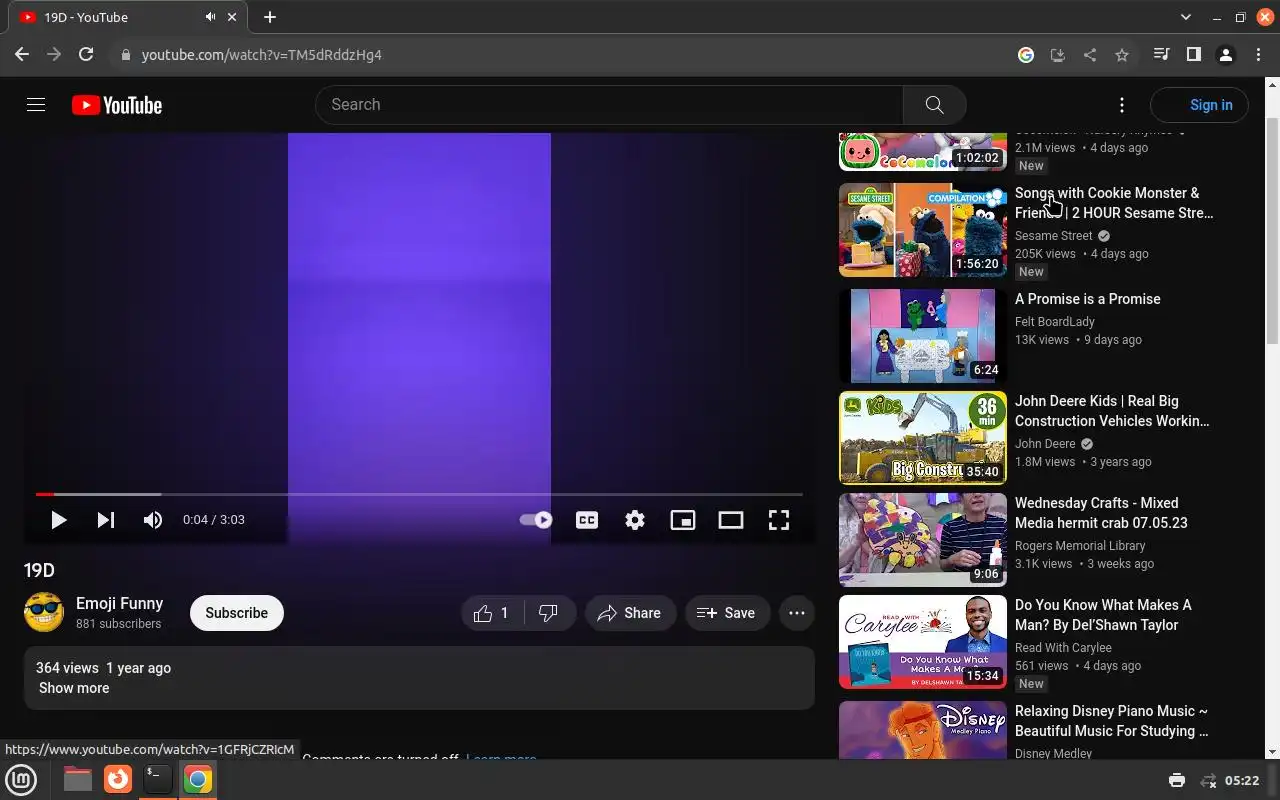Click Chrome icon in taskbar
Image resolution: width=1280 pixels, height=800 pixels.
198,779
